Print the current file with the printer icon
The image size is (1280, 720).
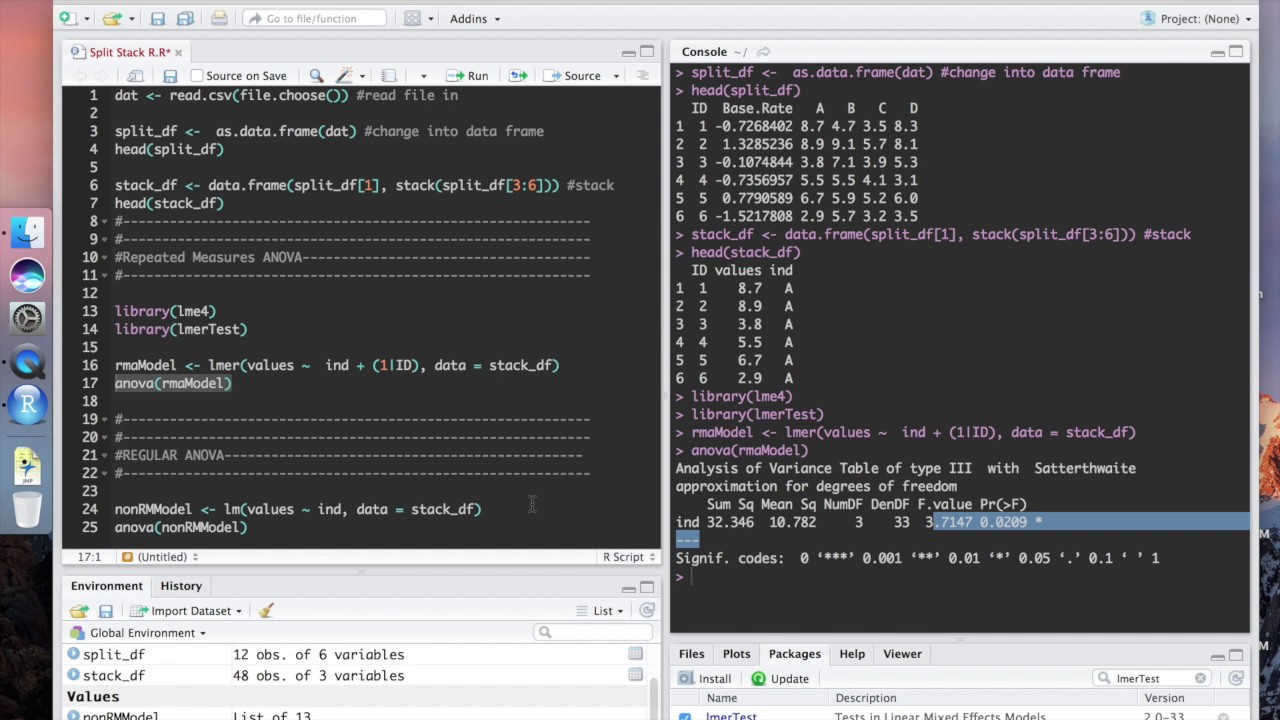[219, 18]
